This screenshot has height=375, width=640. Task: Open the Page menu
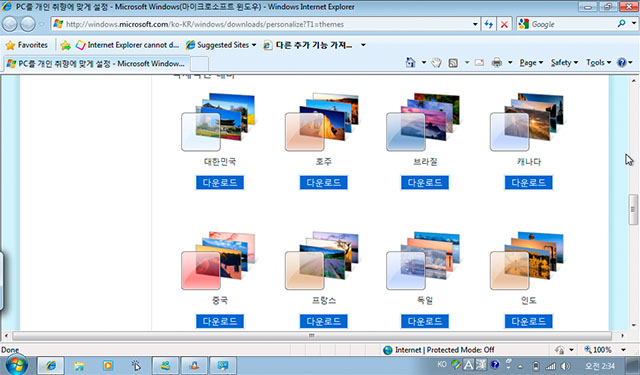click(x=531, y=62)
